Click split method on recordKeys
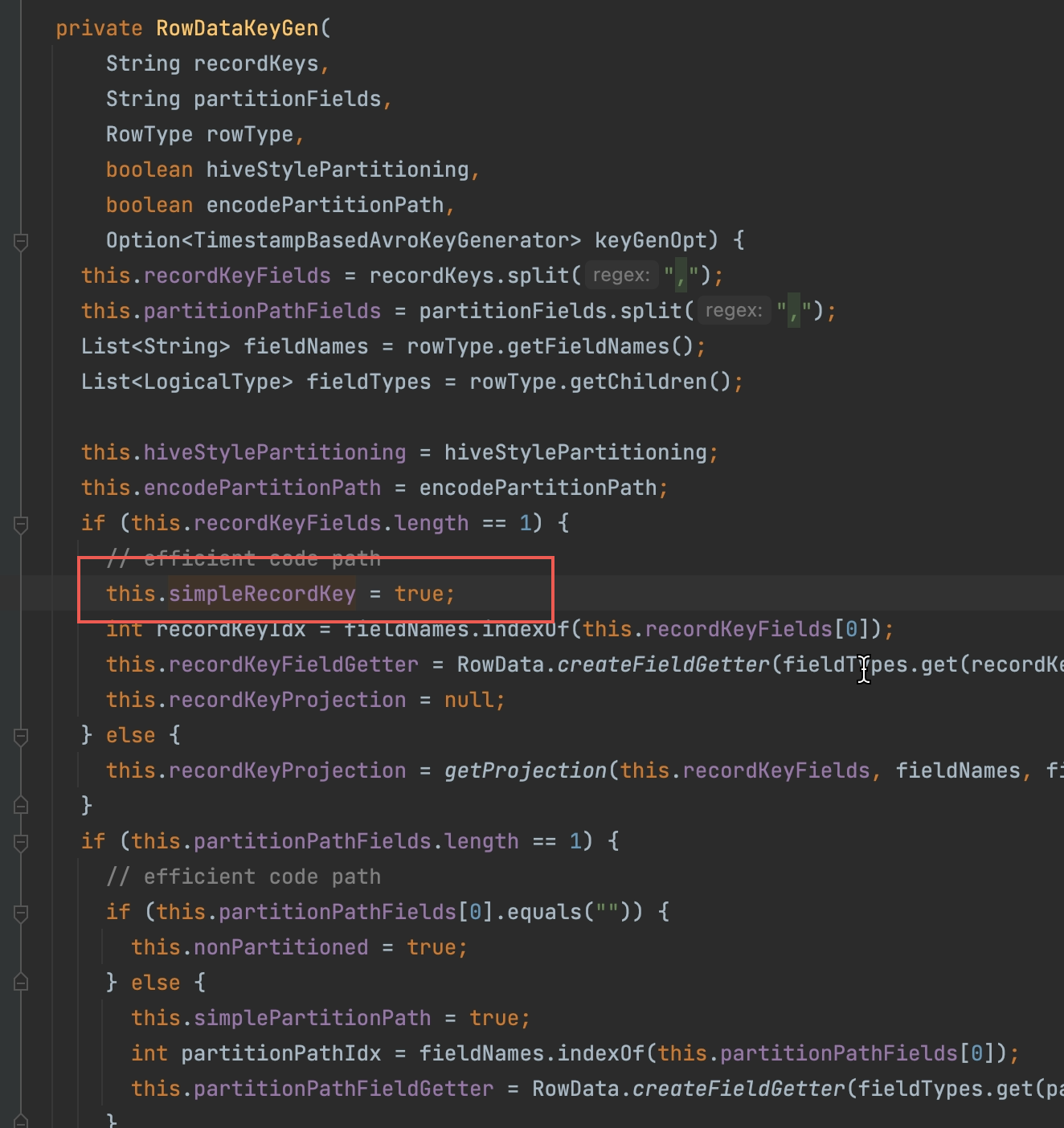The width and height of the screenshot is (1064, 1128). tap(538, 276)
